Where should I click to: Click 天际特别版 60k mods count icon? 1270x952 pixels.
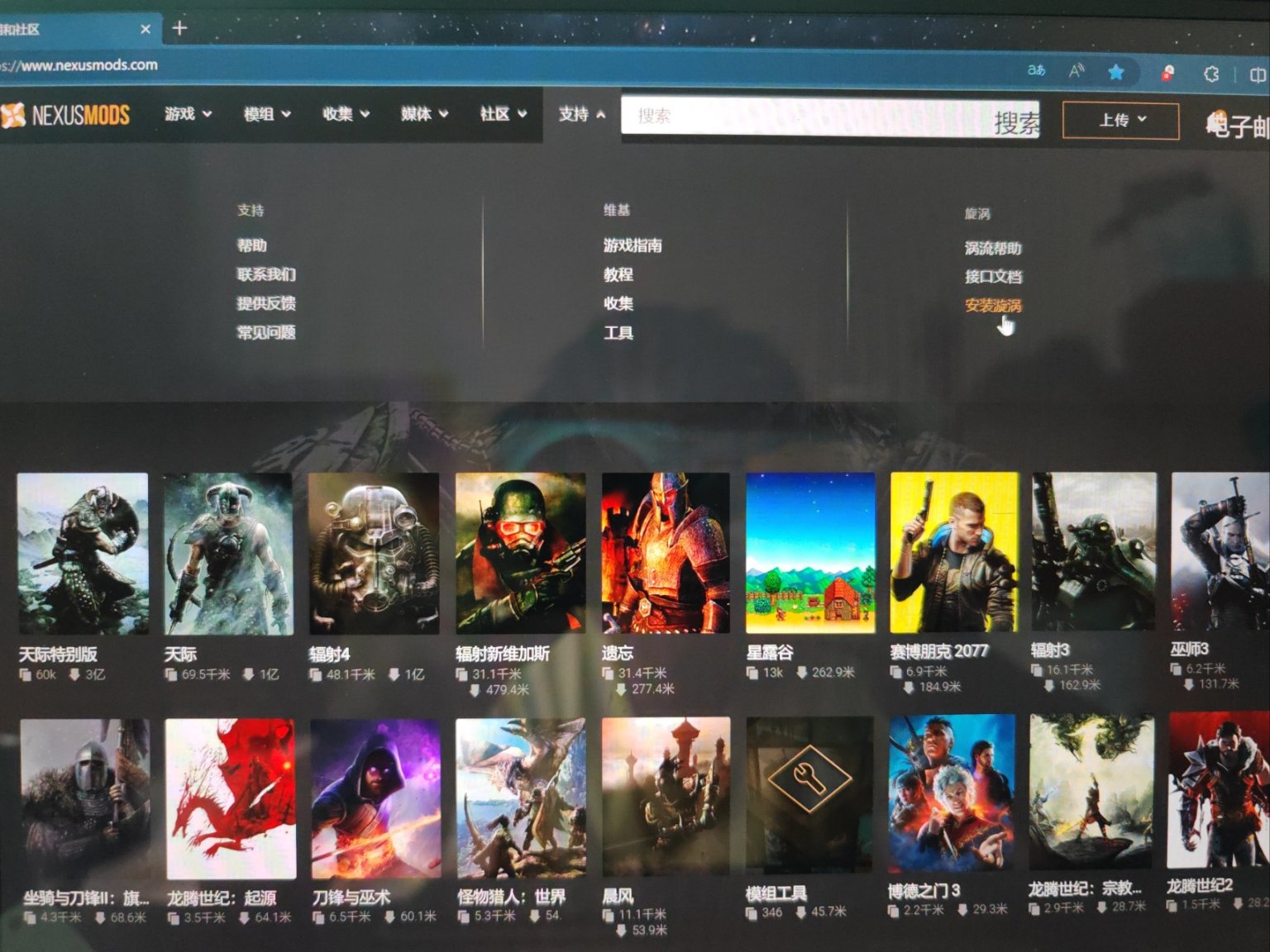pos(26,675)
